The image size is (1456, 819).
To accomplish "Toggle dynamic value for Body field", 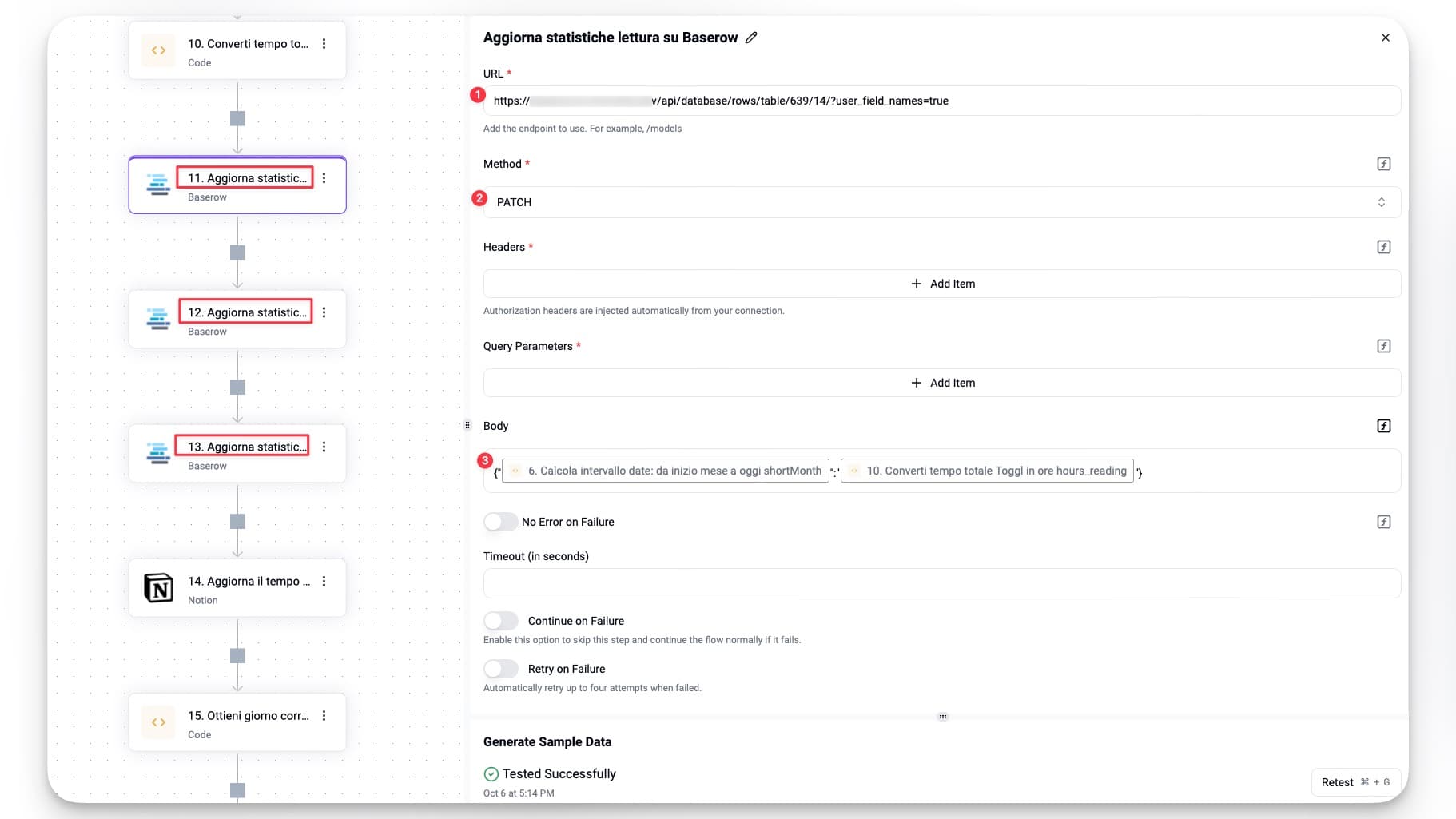I will pyautogui.click(x=1384, y=426).
